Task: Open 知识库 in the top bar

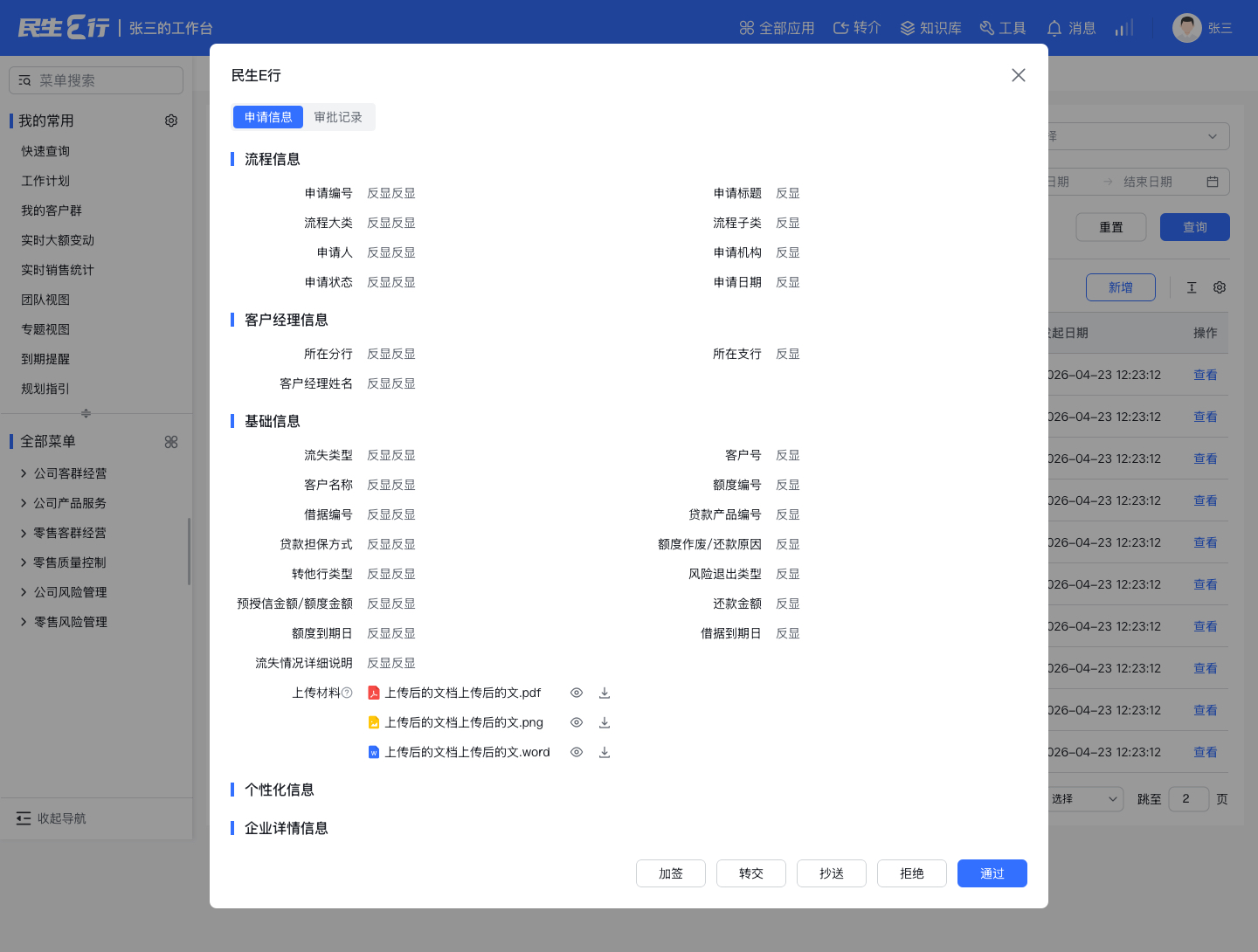Action: point(930,28)
